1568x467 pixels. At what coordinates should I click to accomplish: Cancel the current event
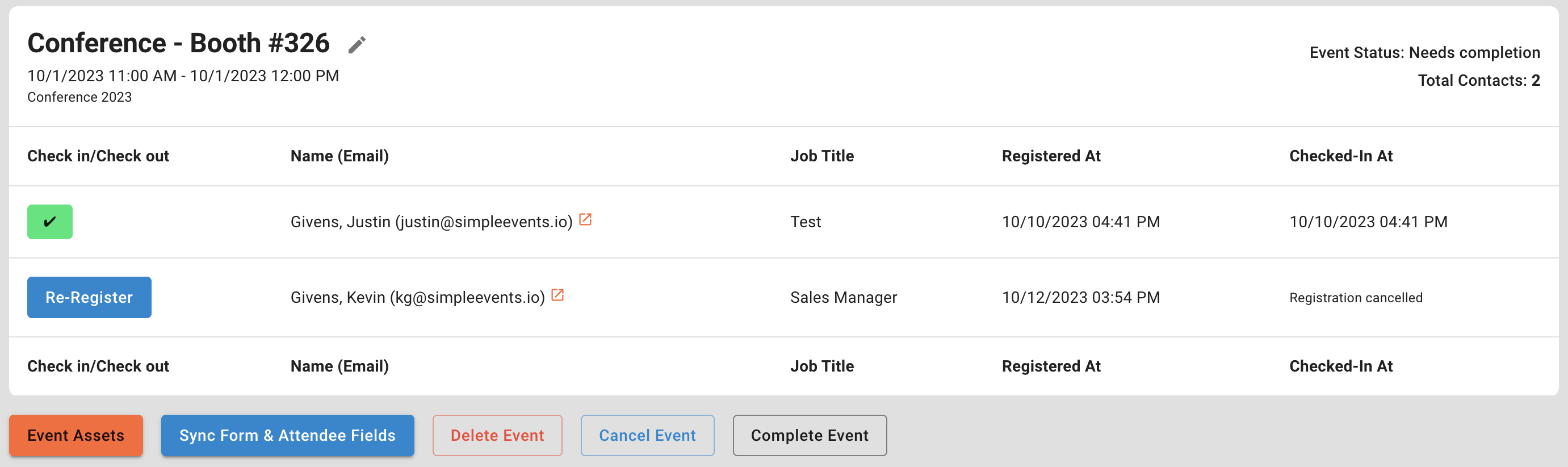coord(647,435)
